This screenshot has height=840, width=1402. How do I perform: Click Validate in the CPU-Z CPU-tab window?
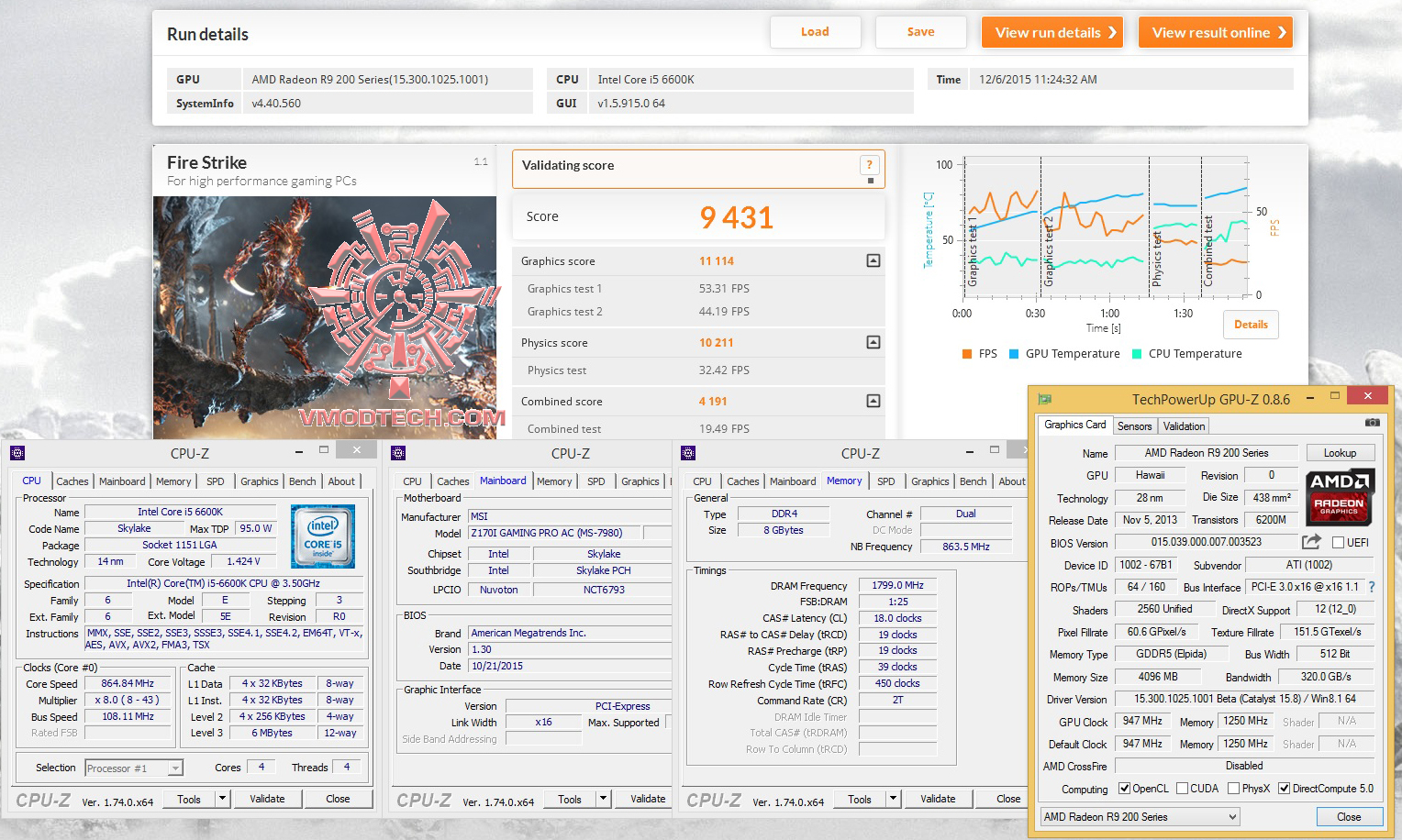[267, 799]
